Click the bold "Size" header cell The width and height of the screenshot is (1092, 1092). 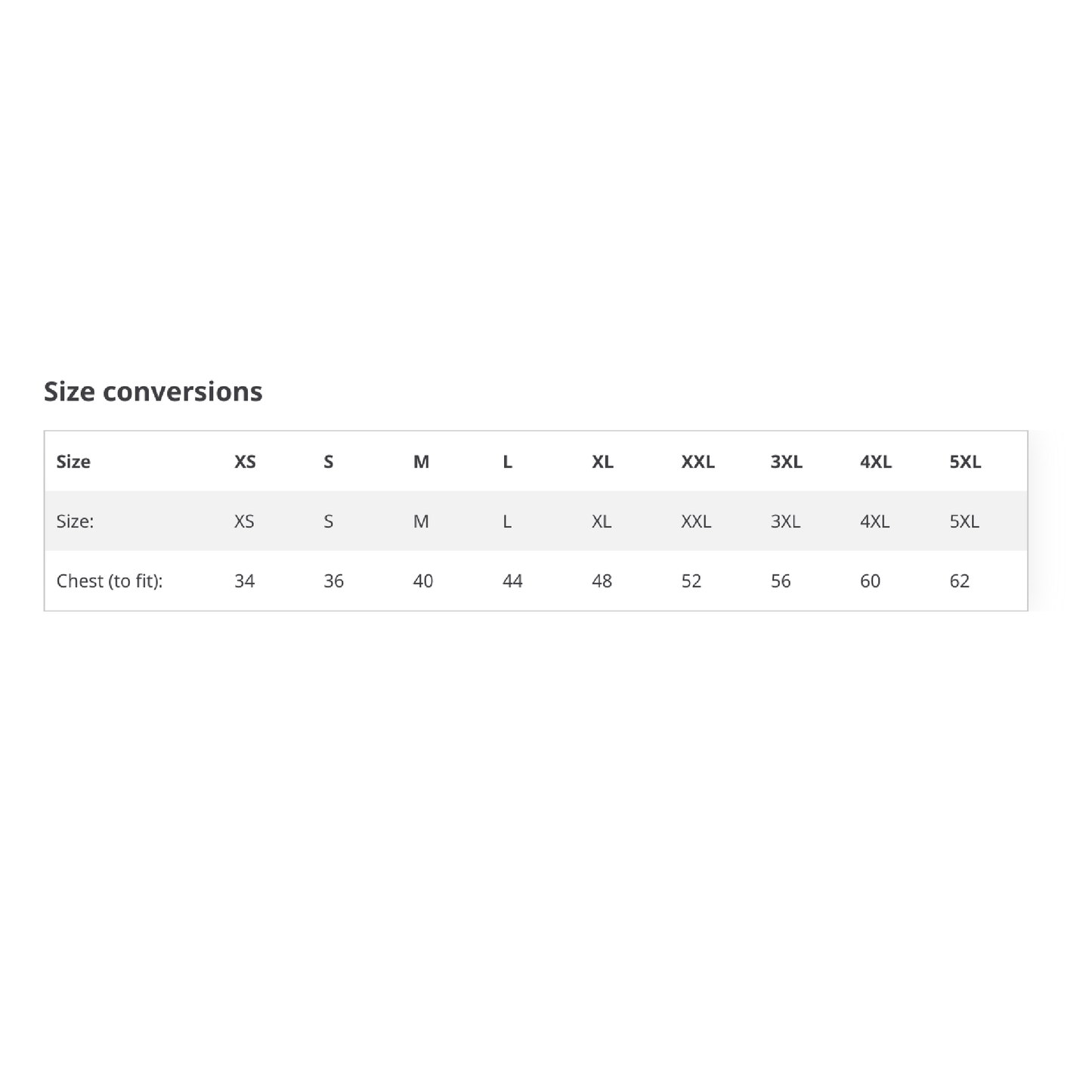[73, 462]
